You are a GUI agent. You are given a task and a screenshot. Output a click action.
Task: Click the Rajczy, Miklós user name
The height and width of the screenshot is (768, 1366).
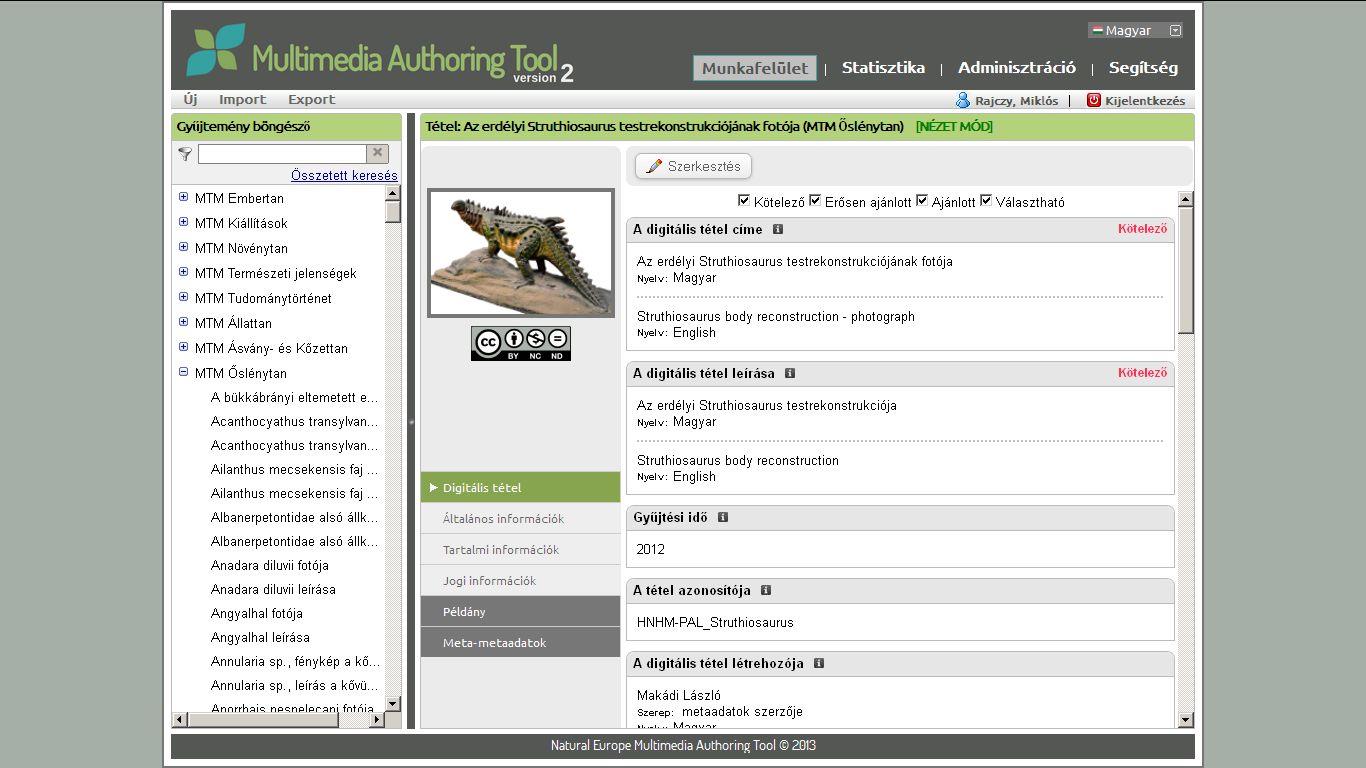pos(1016,101)
